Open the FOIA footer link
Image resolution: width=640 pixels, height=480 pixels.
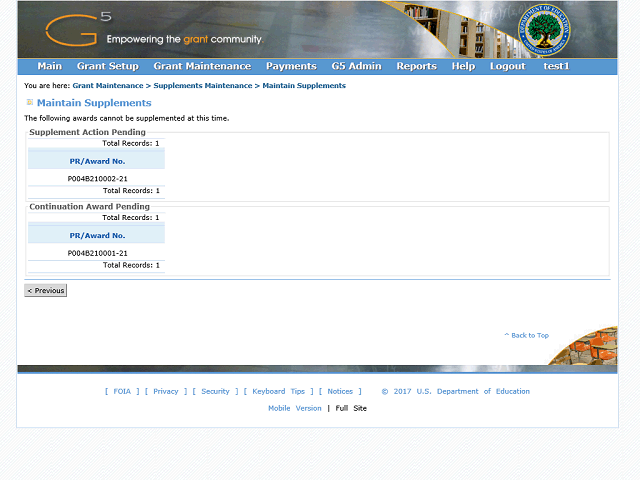(122, 391)
